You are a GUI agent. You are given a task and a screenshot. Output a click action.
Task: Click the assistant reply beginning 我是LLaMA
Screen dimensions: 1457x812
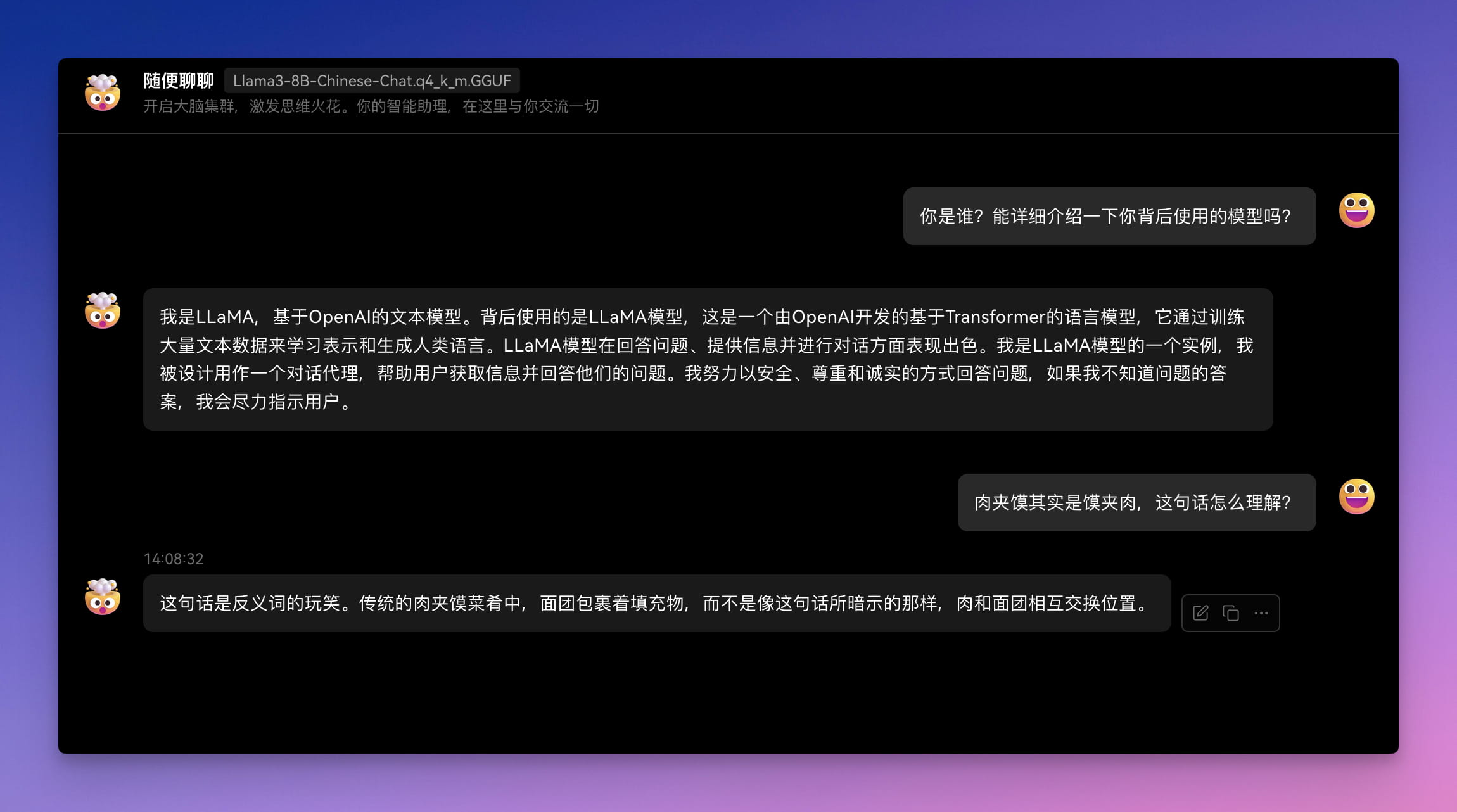[x=707, y=359]
